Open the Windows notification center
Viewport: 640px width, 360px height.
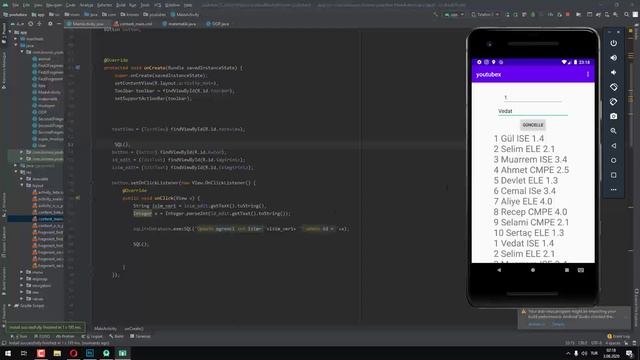point(629,353)
